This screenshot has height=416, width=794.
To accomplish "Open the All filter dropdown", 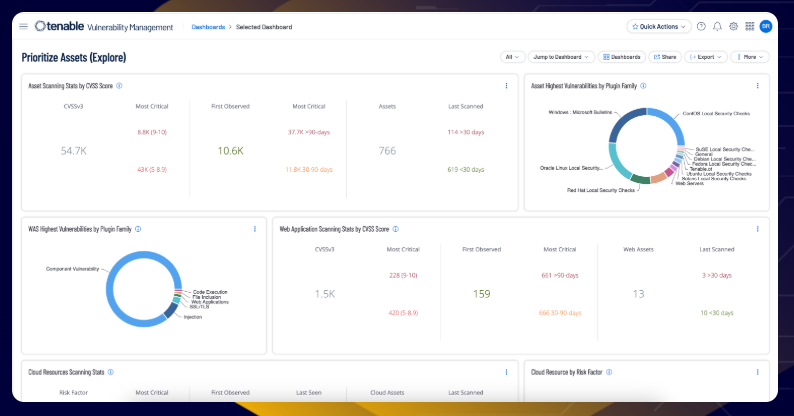I will pos(512,57).
